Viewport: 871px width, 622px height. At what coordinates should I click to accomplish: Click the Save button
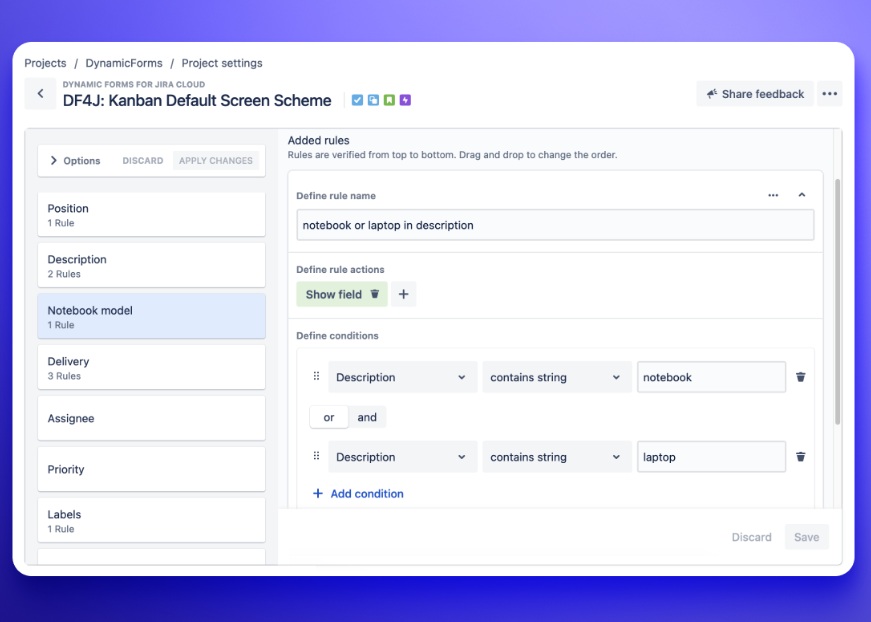806,537
